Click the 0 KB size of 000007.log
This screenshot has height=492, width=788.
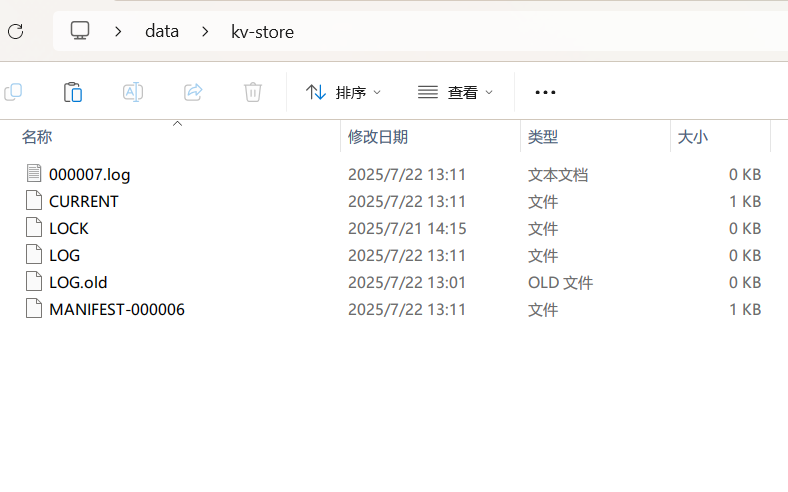click(x=745, y=174)
